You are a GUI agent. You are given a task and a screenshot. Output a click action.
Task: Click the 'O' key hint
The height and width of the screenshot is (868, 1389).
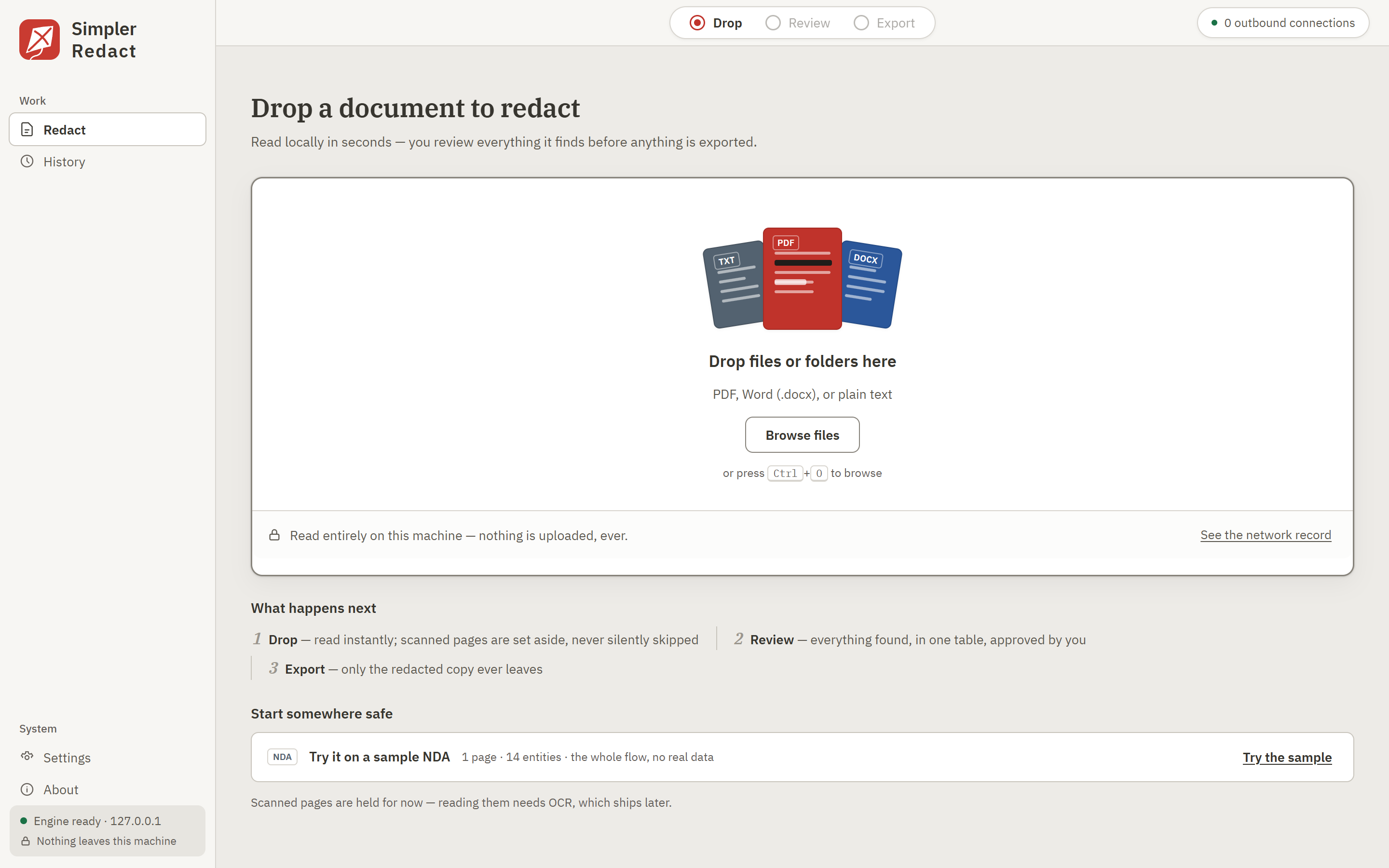[x=818, y=473]
